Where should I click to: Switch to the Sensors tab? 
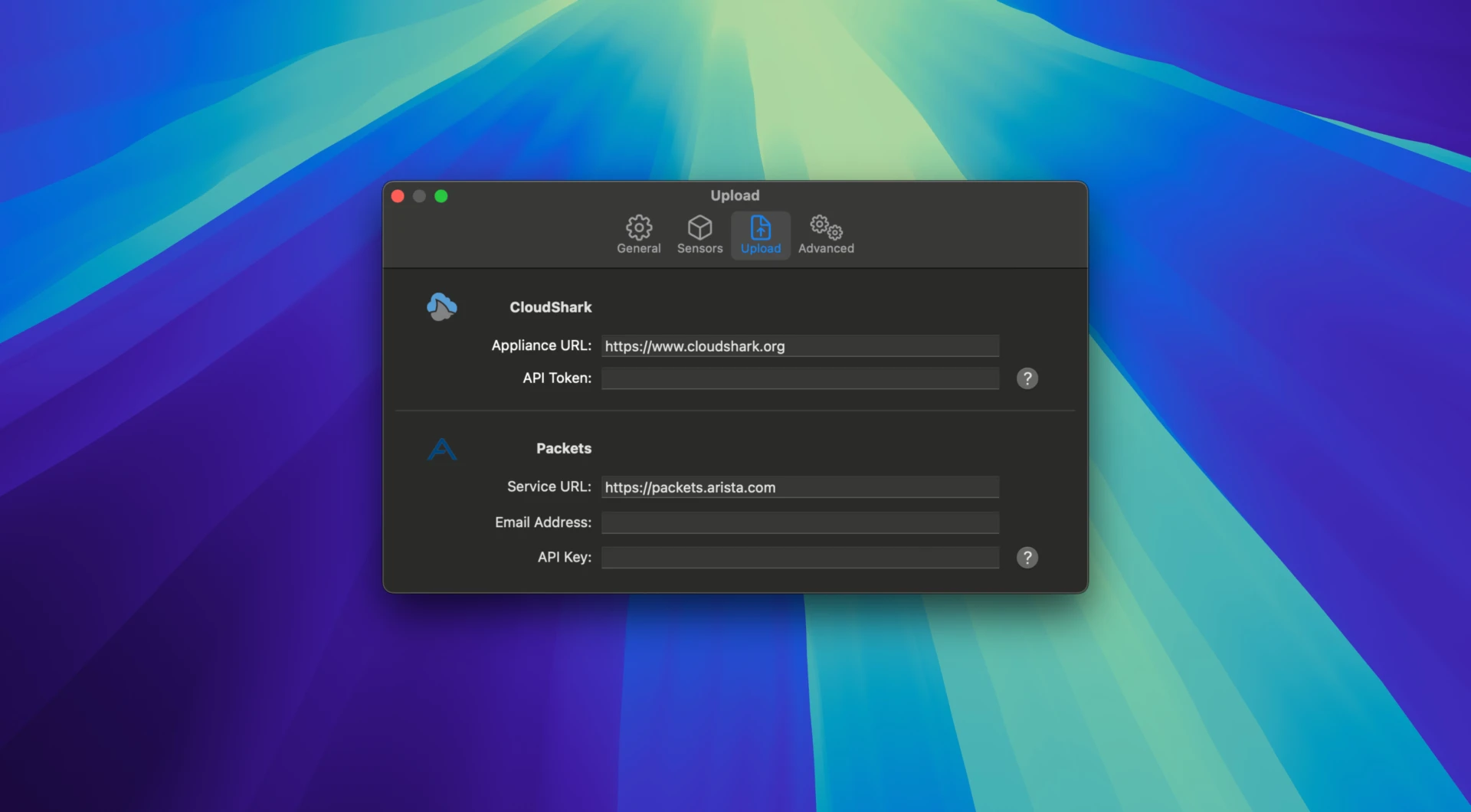pos(699,234)
